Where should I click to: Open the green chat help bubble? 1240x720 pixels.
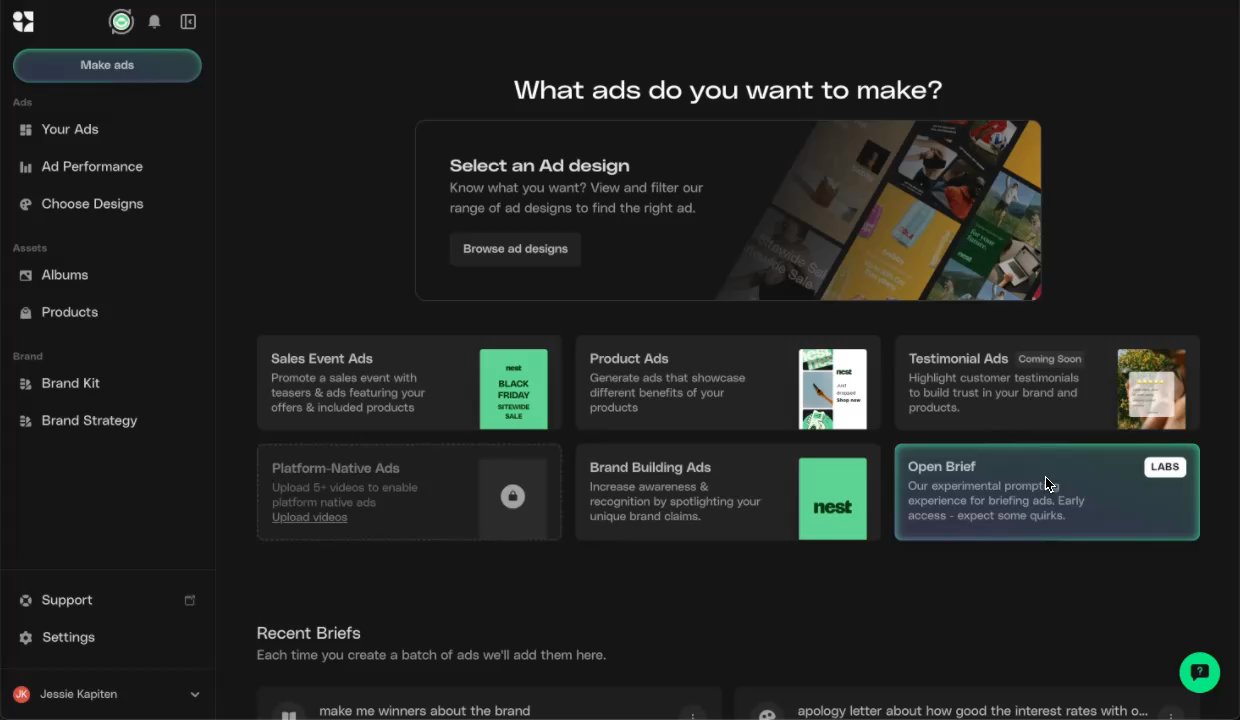coord(1199,672)
